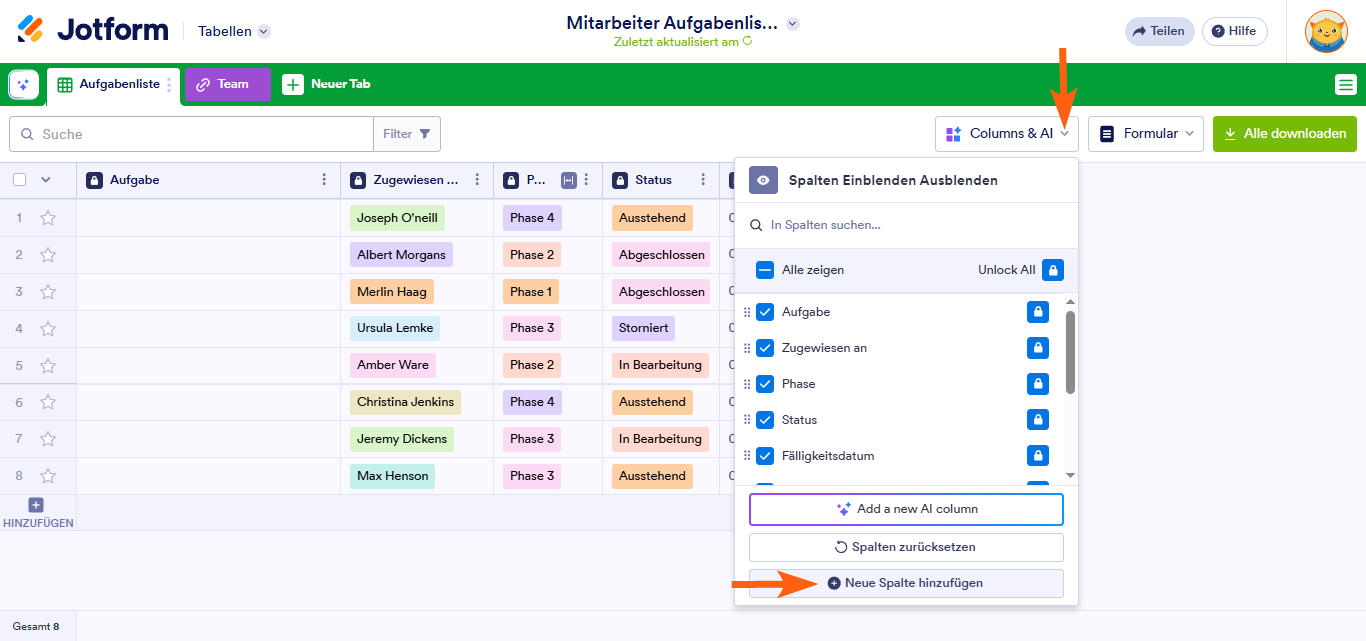Open the user avatar profile menu
Image resolution: width=1366 pixels, height=641 pixels.
pos(1326,31)
